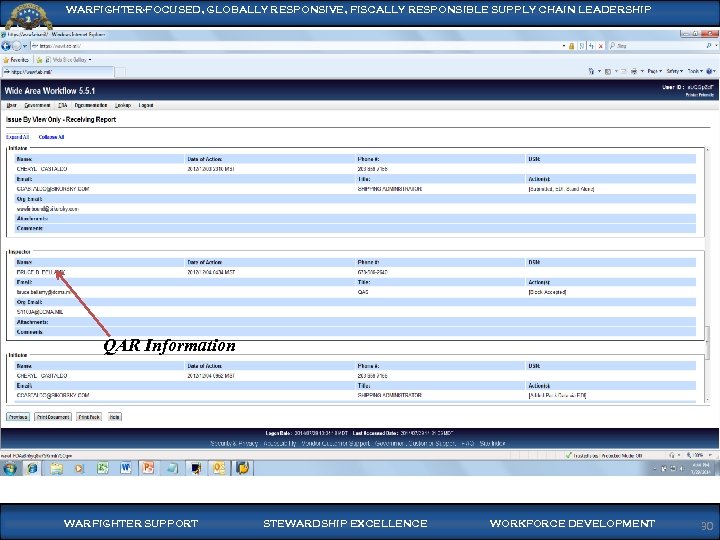The height and width of the screenshot is (540, 720).
Task: Click the feeds icon in command bar
Action: click(x=608, y=71)
